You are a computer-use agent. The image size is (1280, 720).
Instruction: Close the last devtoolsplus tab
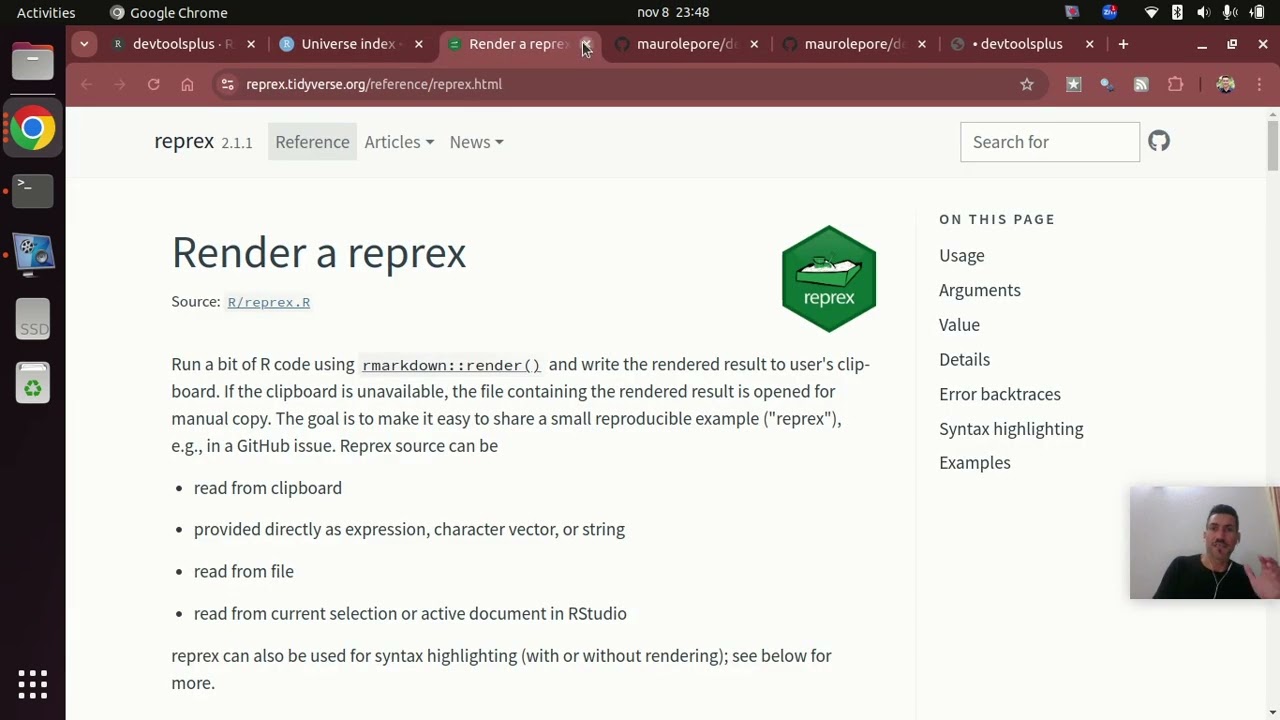[1090, 44]
